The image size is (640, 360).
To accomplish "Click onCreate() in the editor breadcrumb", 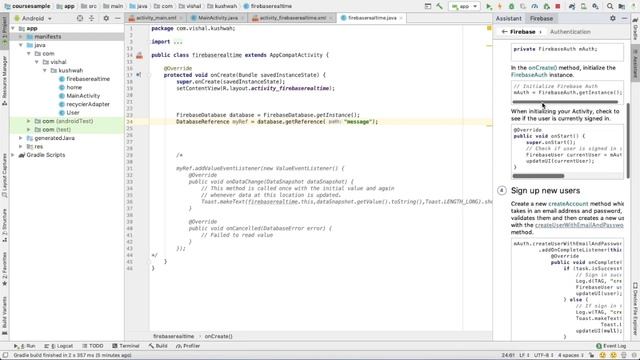I will click(x=218, y=336).
